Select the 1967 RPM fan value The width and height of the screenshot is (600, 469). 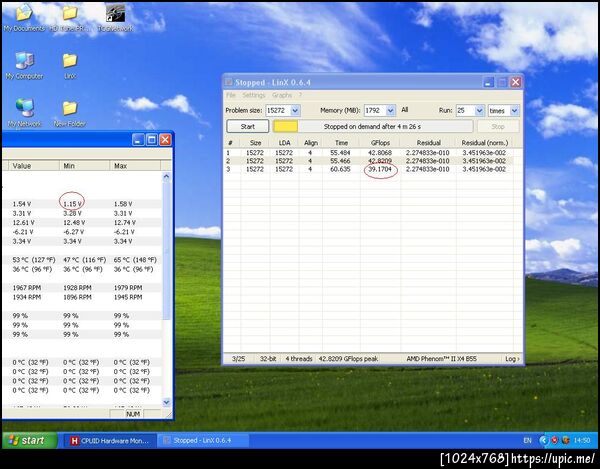26,288
